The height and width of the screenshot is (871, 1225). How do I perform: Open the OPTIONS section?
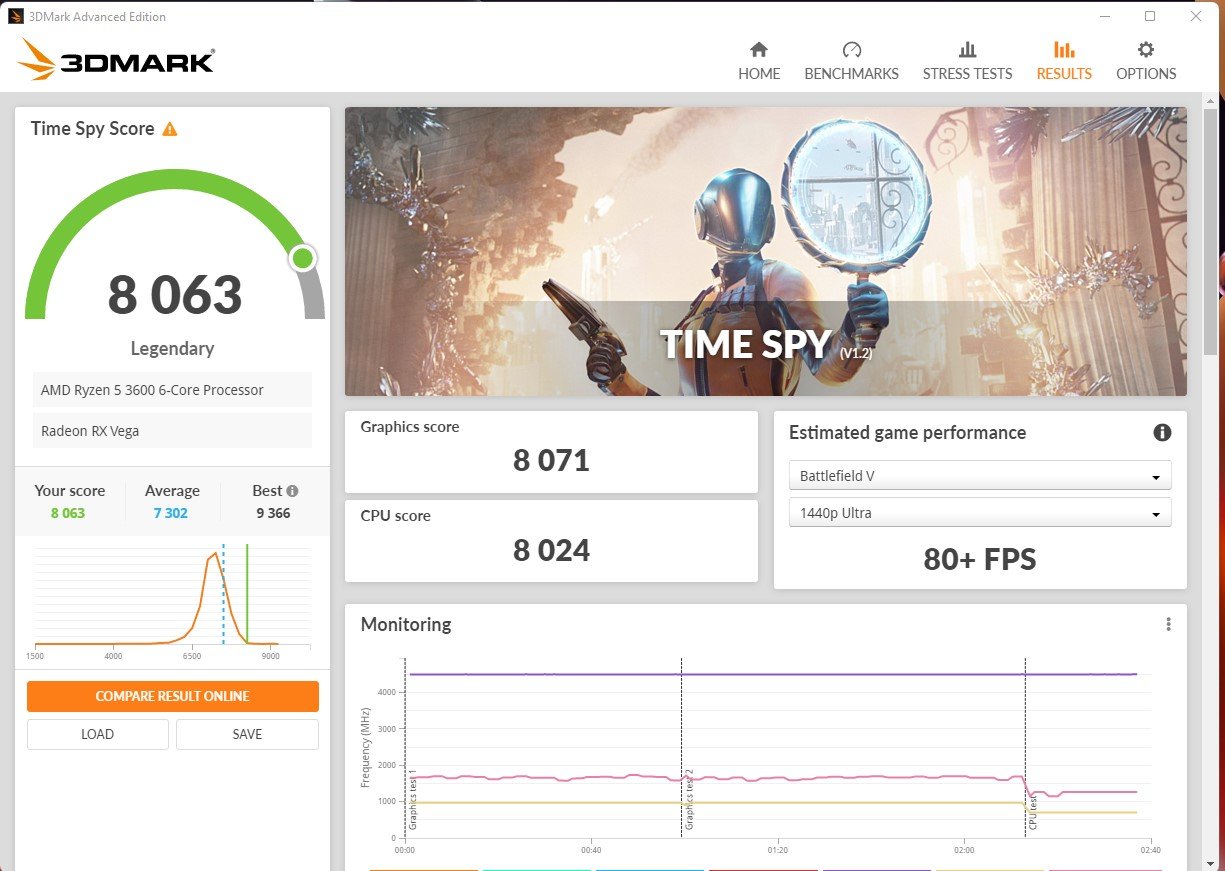point(1146,61)
